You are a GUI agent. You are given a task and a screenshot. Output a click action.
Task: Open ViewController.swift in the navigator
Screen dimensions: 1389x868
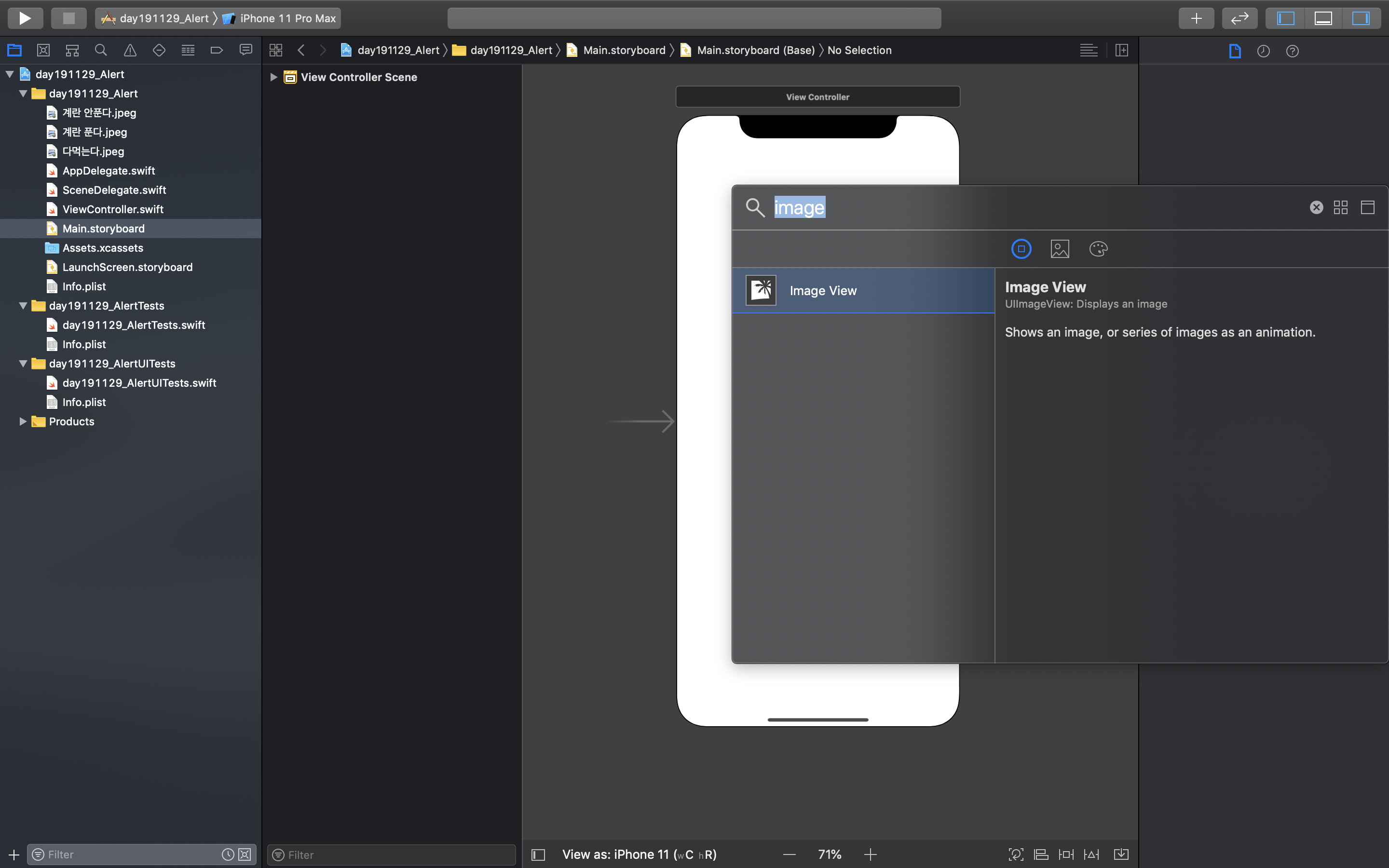[x=112, y=209]
